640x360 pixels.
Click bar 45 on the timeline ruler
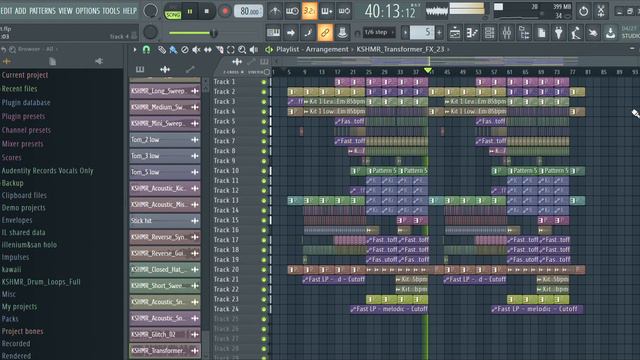447,72
